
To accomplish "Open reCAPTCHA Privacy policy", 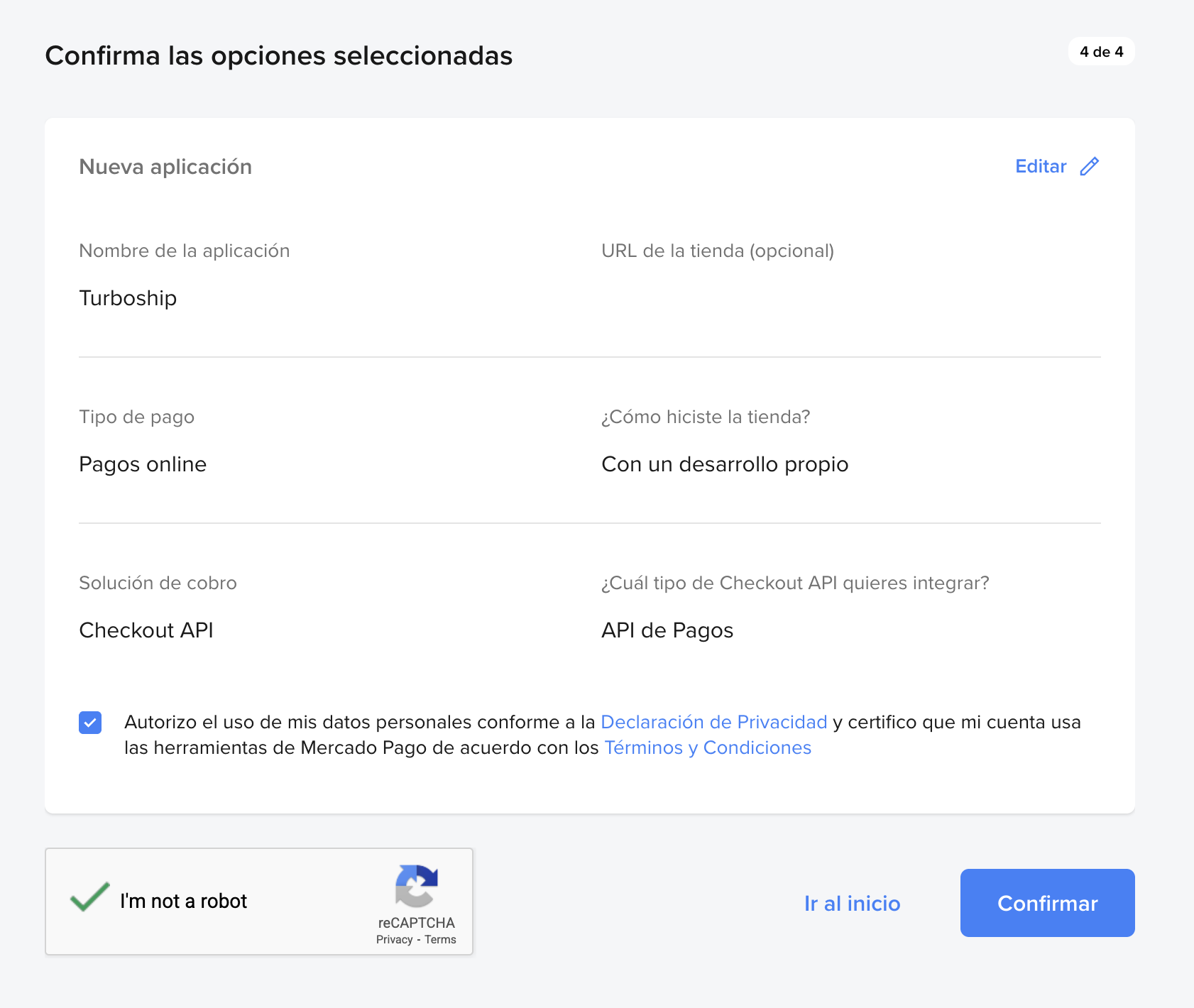I will [393, 939].
